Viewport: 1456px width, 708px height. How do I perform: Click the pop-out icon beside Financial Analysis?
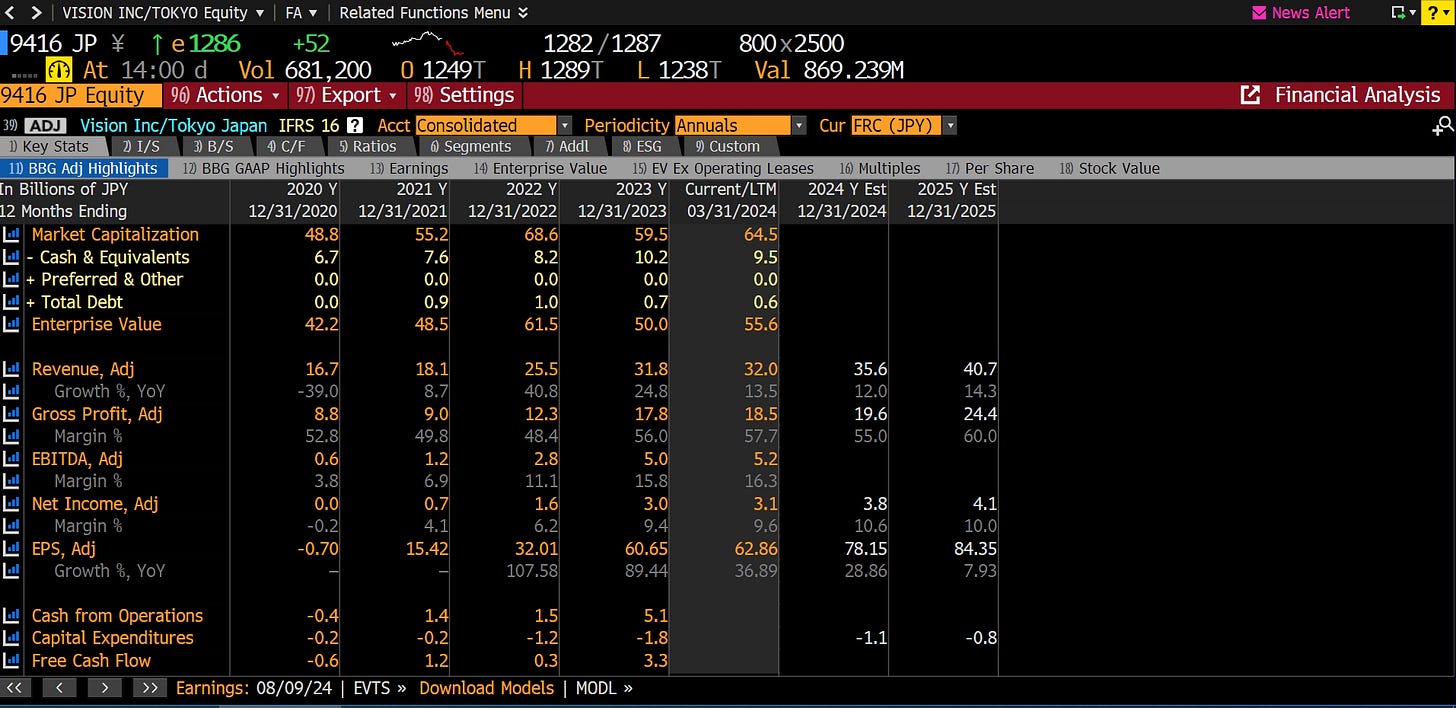click(x=1250, y=95)
